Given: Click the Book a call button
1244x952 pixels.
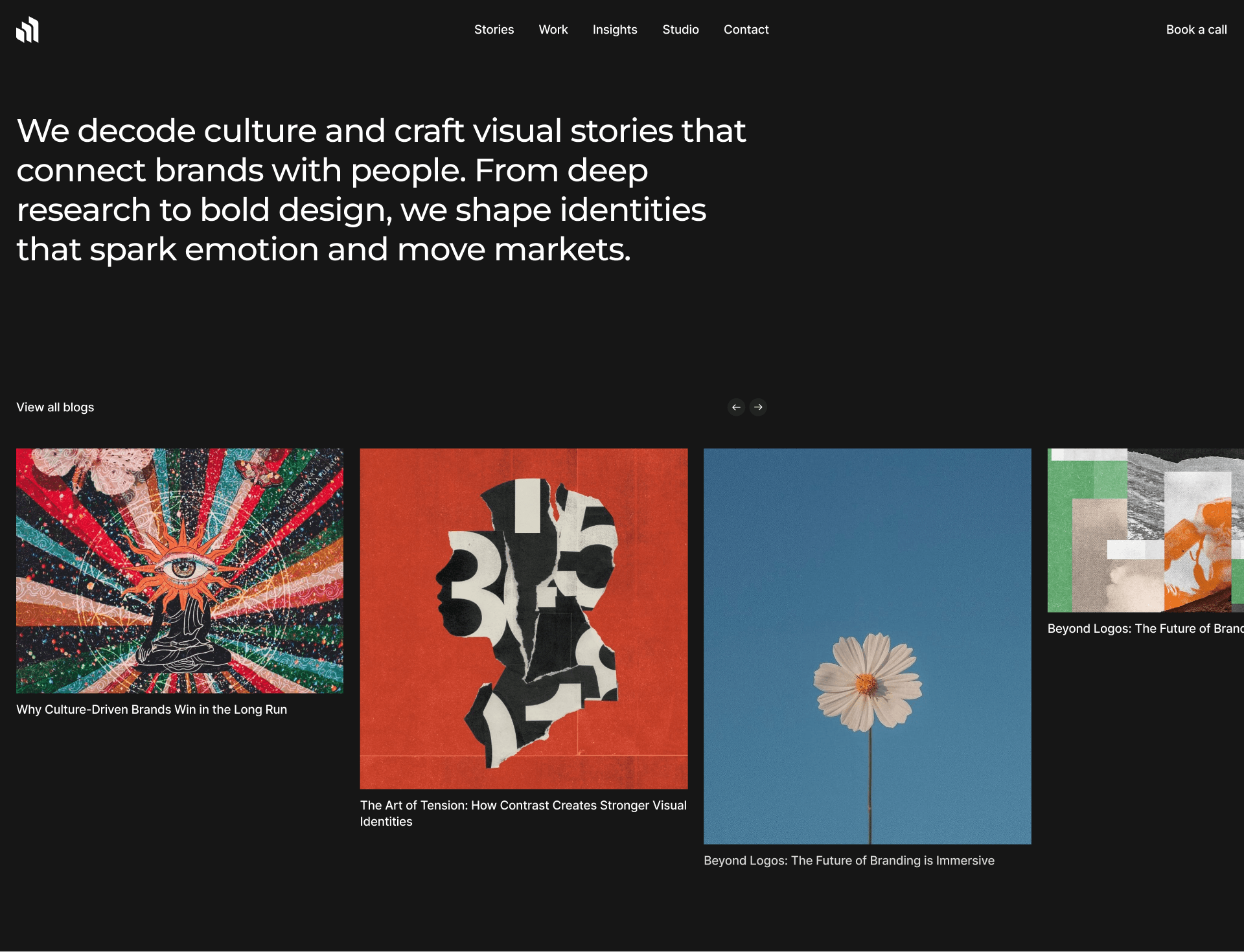Looking at the screenshot, I should (1196, 30).
